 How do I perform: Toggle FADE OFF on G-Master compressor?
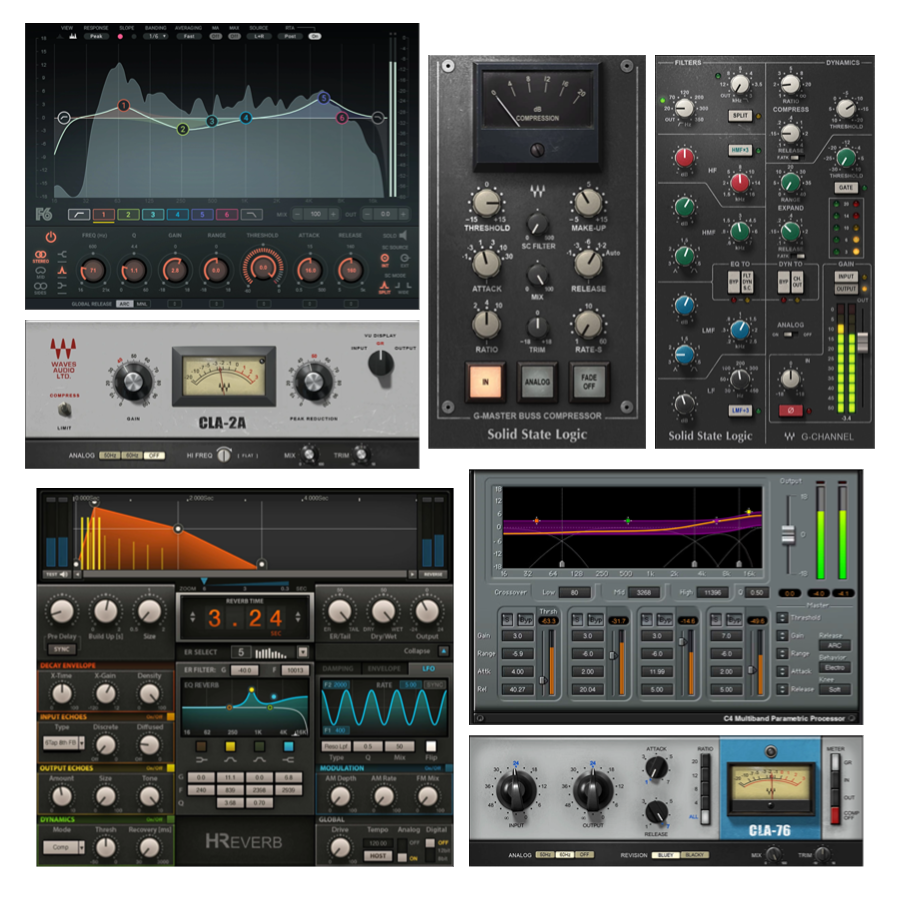(x=589, y=382)
